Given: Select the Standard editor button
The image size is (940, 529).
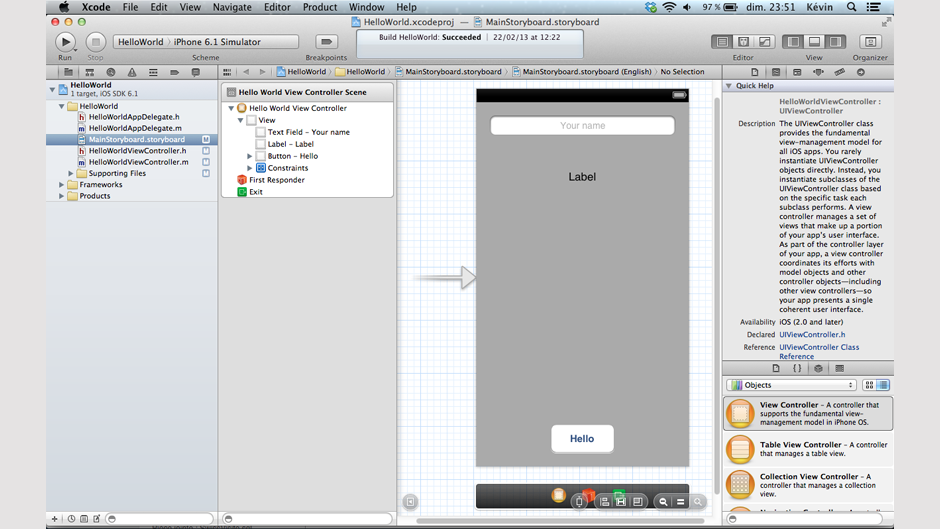Looking at the screenshot, I should pyautogui.click(x=722, y=42).
